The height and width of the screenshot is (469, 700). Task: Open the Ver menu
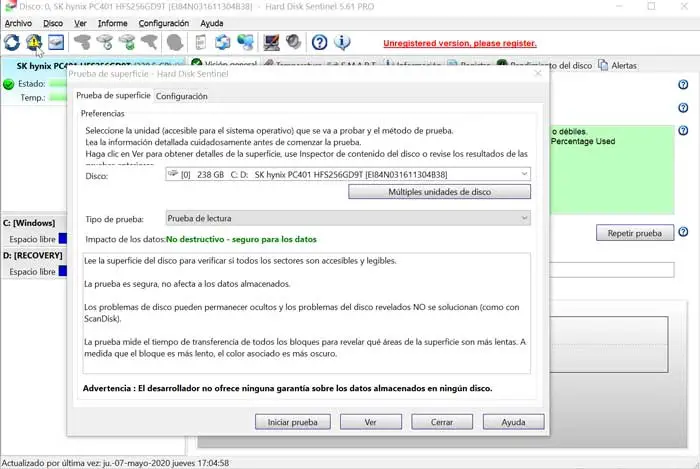[x=80, y=23]
